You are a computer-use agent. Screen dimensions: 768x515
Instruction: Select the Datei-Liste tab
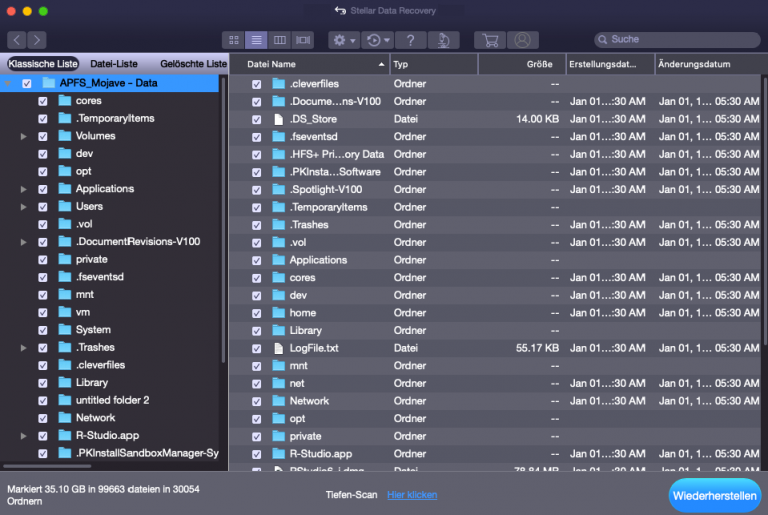(114, 64)
